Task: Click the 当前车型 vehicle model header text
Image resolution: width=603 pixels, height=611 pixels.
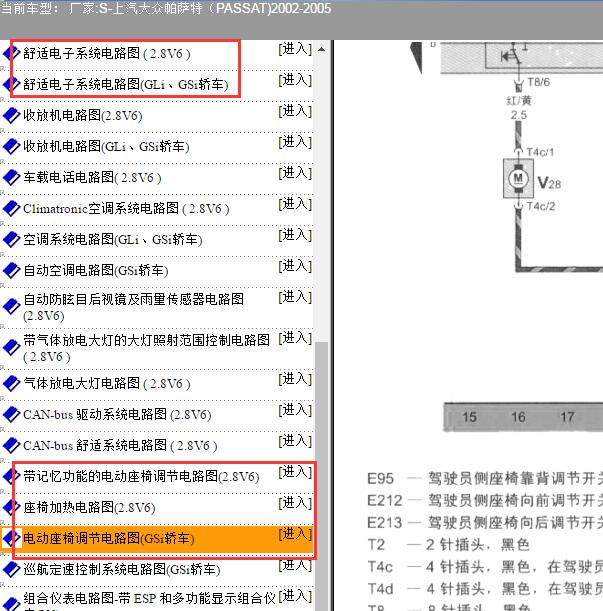Action: [x=166, y=8]
